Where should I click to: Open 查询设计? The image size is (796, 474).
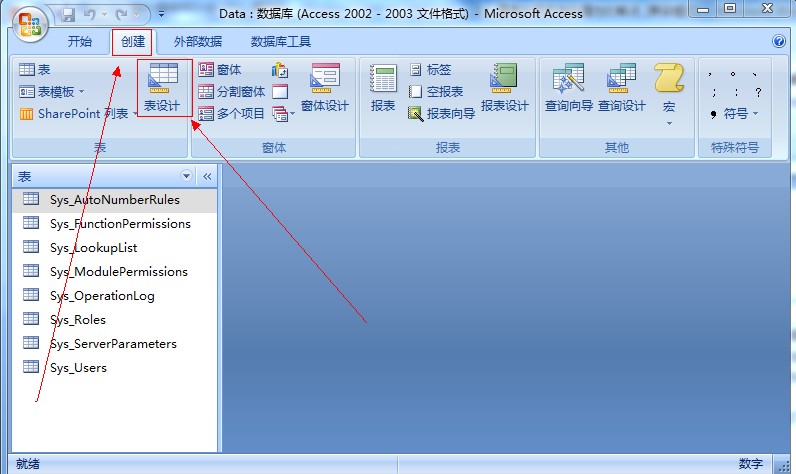click(x=622, y=87)
